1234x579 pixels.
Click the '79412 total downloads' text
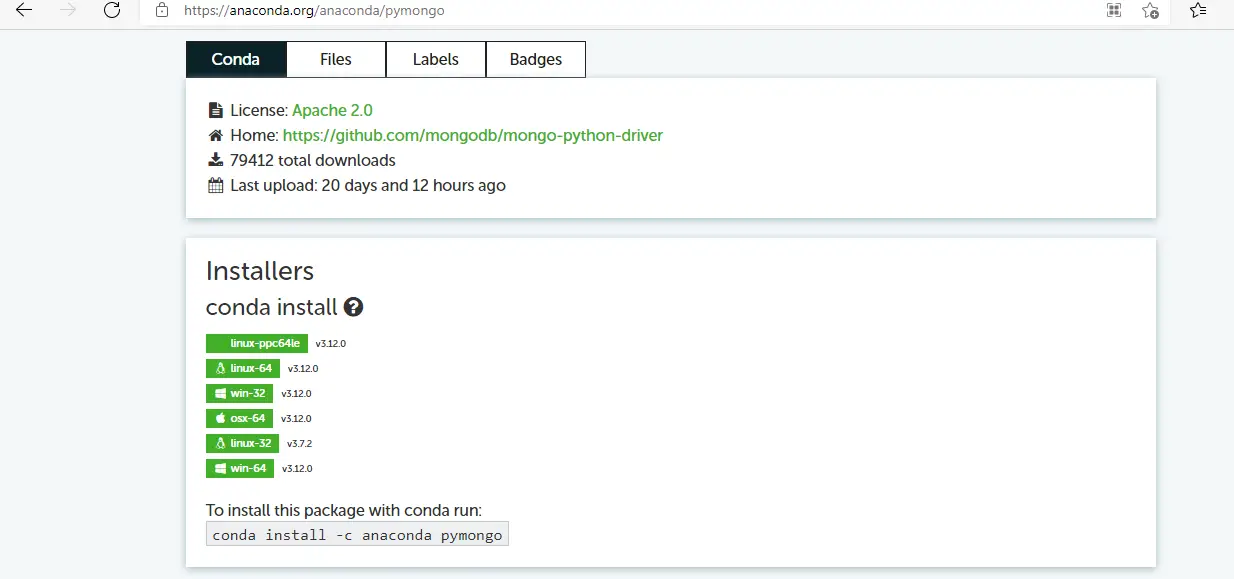[313, 160]
